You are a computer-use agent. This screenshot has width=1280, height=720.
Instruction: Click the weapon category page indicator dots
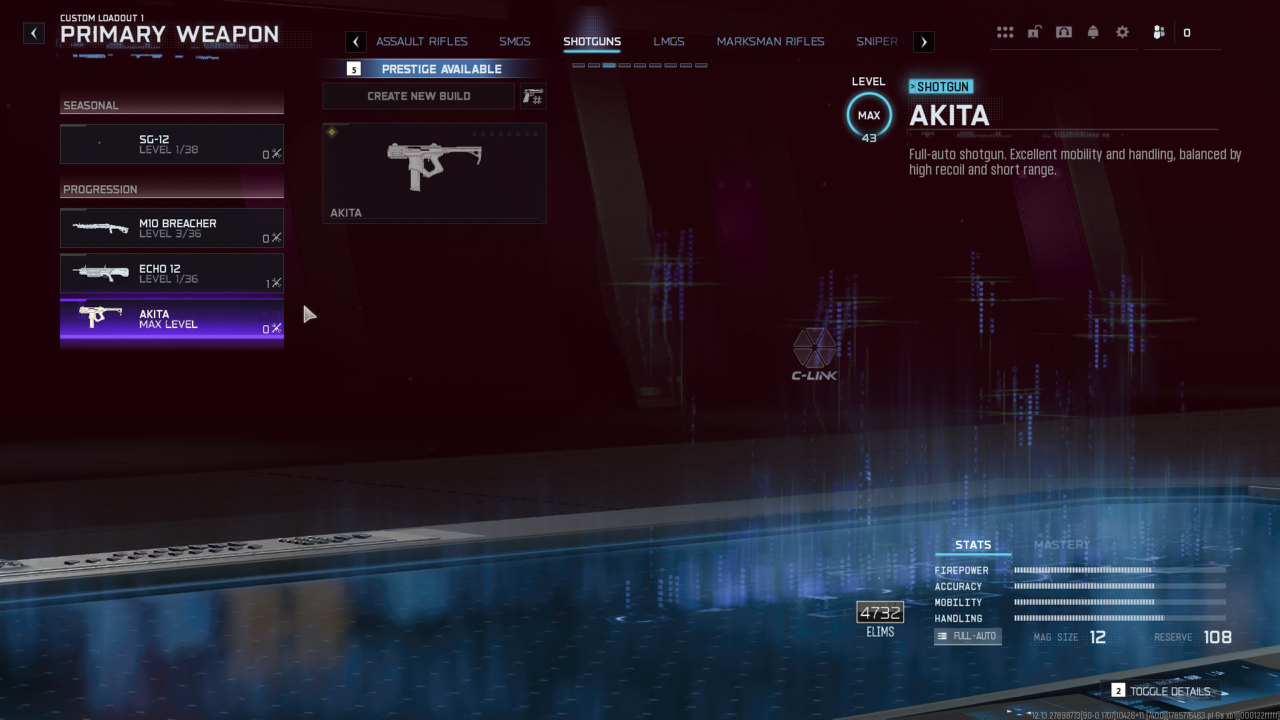[x=640, y=65]
